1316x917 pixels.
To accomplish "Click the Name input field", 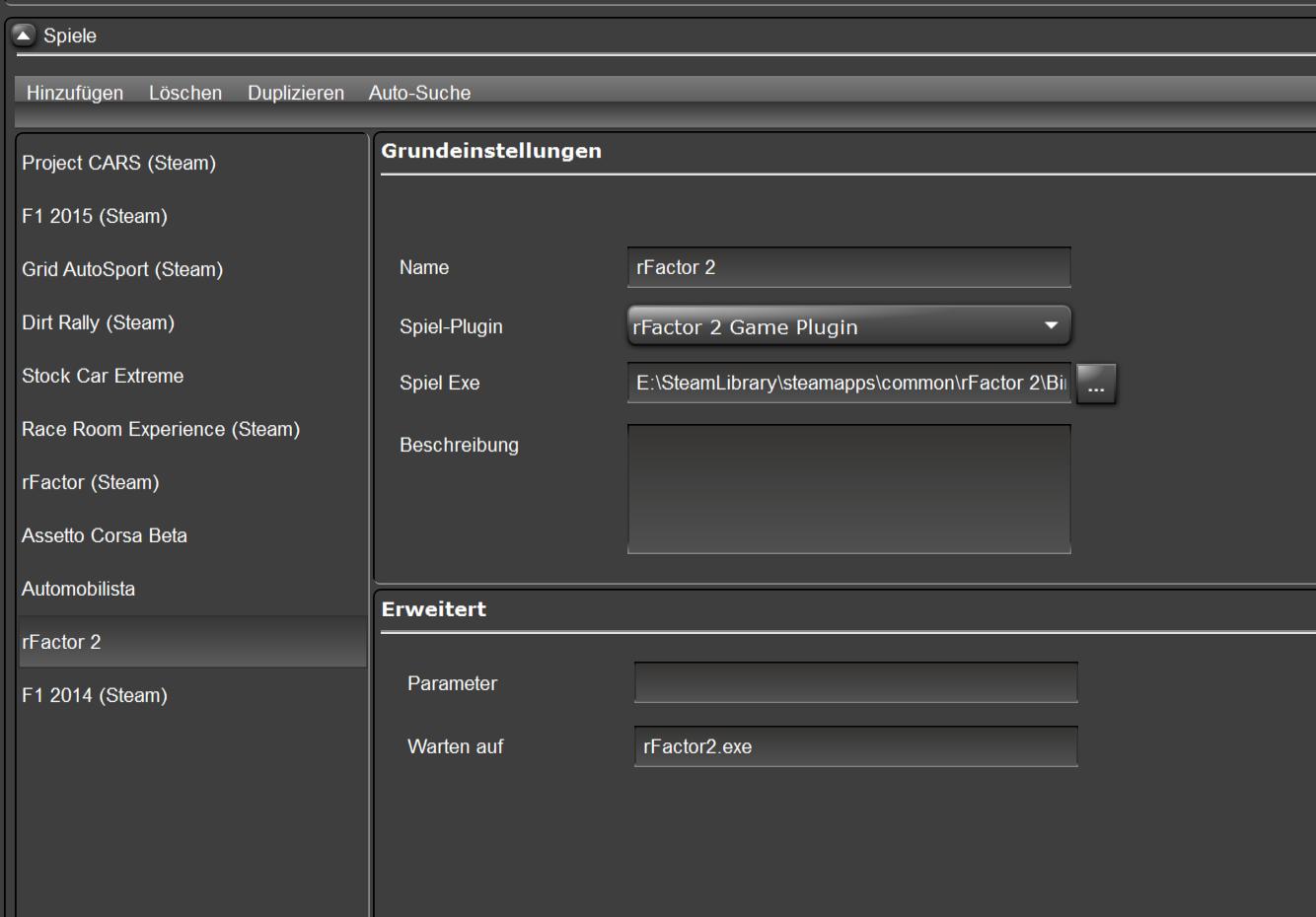I will click(849, 267).
